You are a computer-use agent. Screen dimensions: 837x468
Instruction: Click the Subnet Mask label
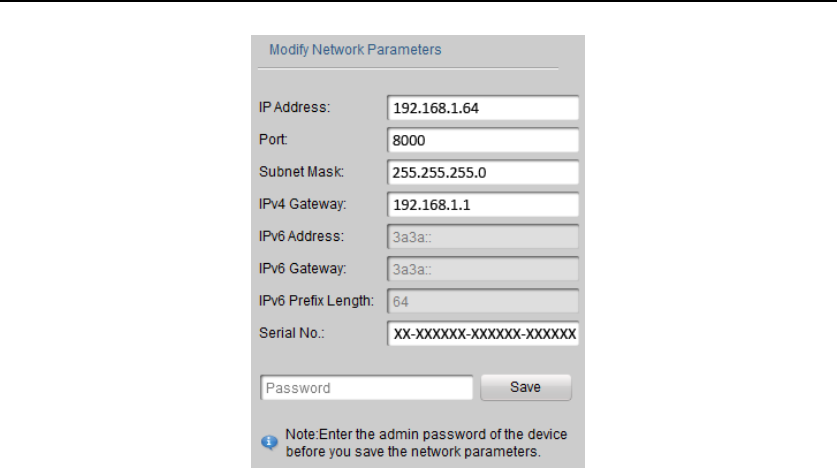coord(301,172)
